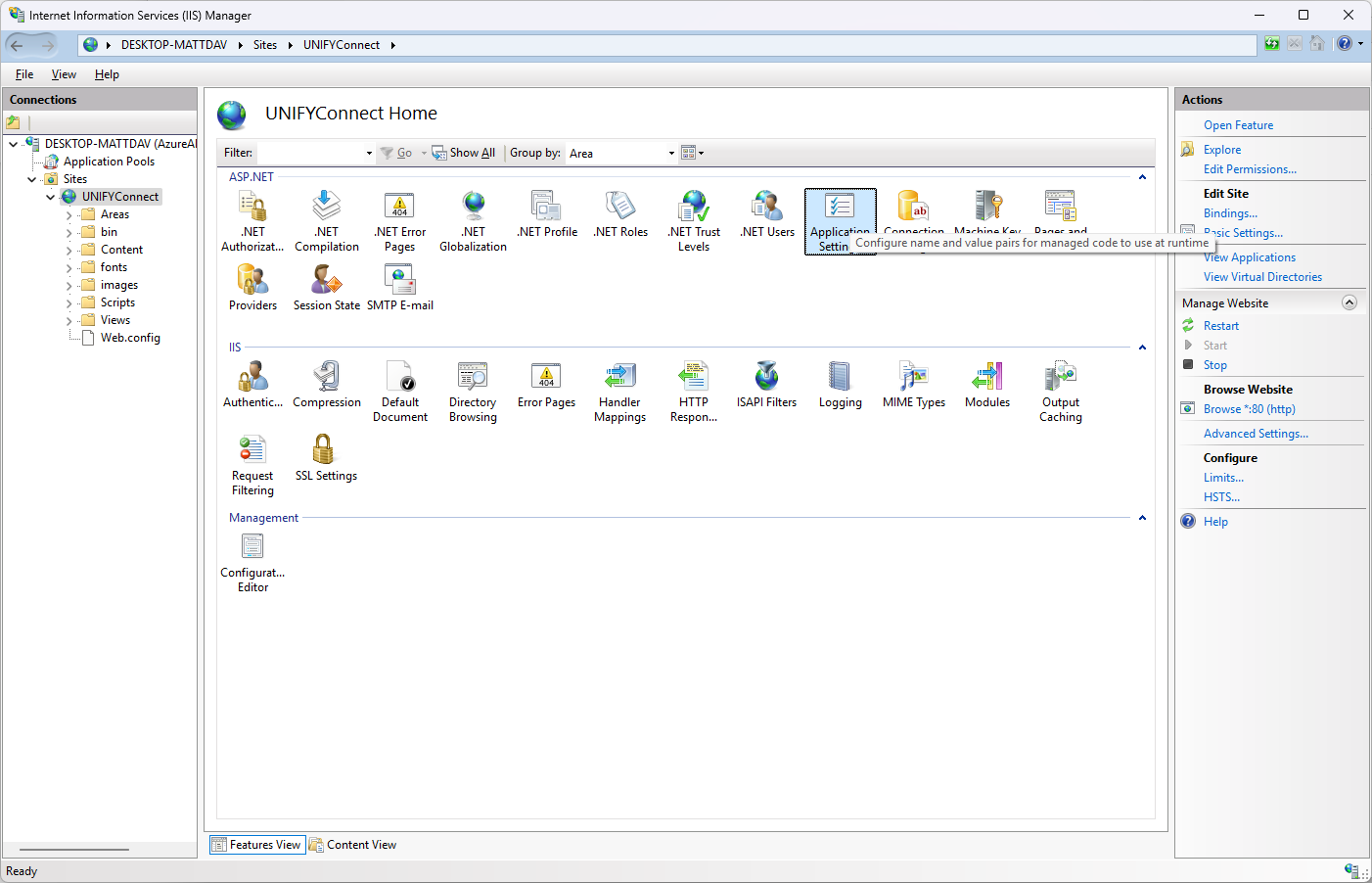Open the .NET Profile feature
The image size is (1372, 883).
point(547,215)
